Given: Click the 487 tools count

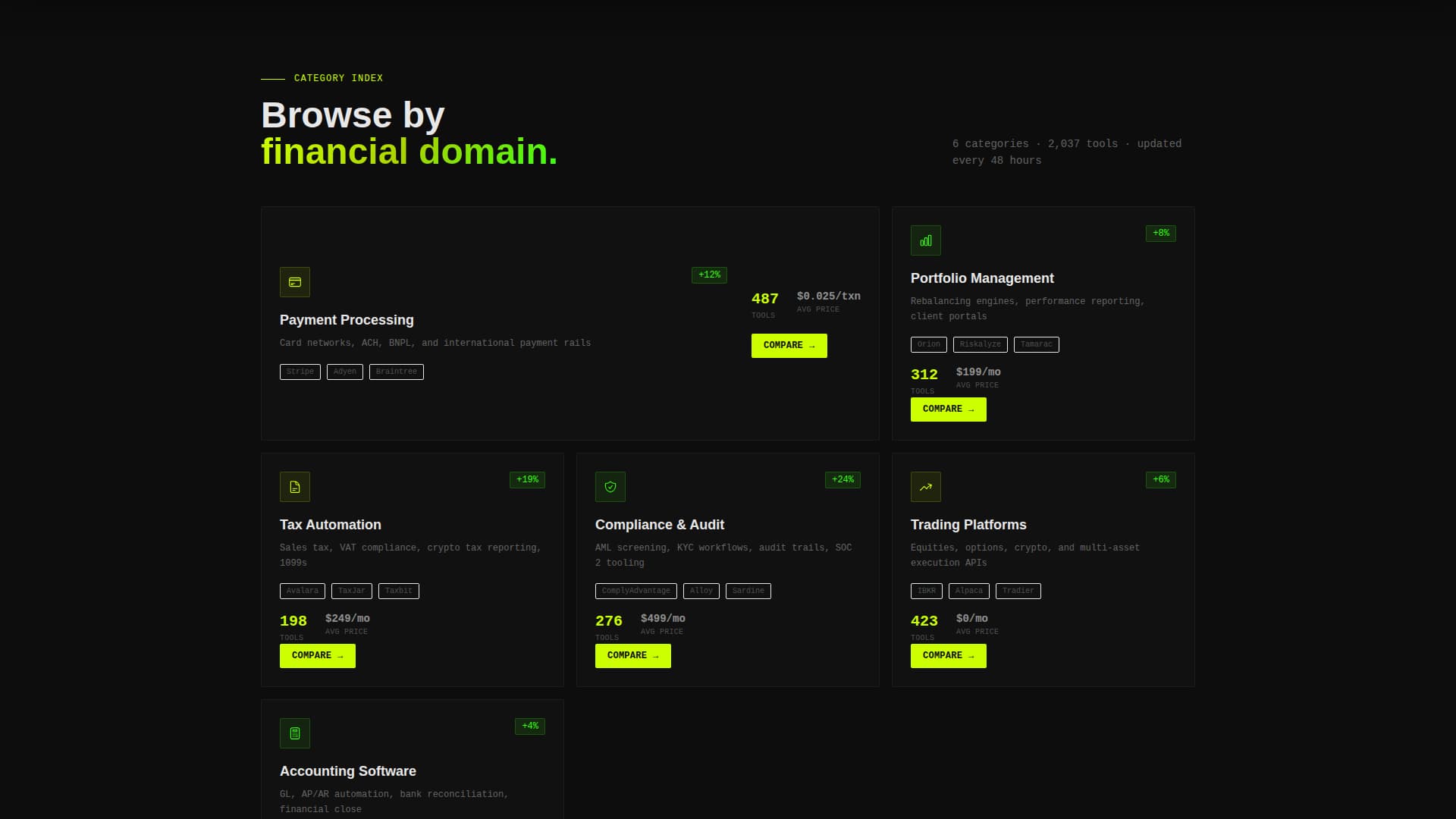Looking at the screenshot, I should [765, 299].
